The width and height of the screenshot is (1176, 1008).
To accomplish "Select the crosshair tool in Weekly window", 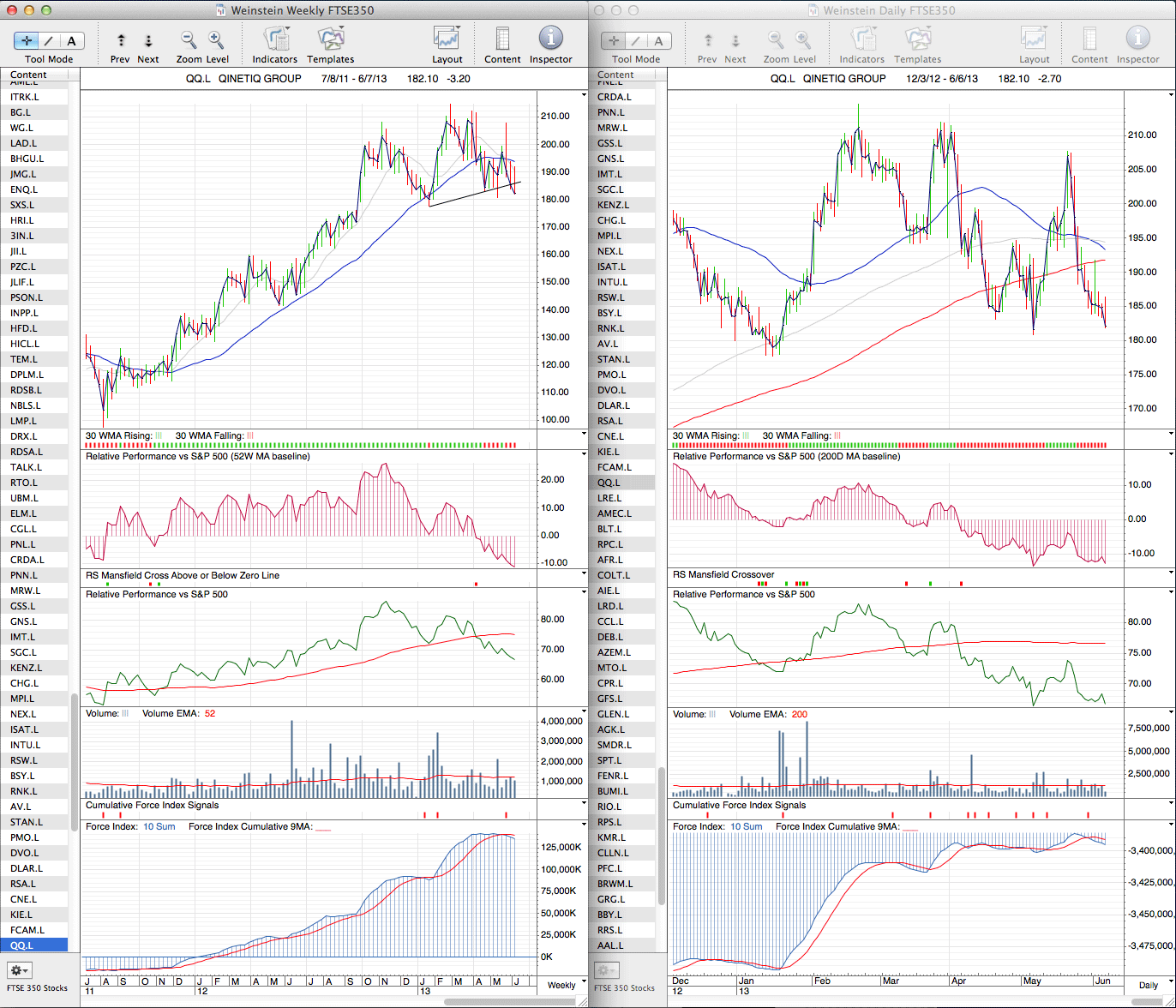I will (x=25, y=40).
